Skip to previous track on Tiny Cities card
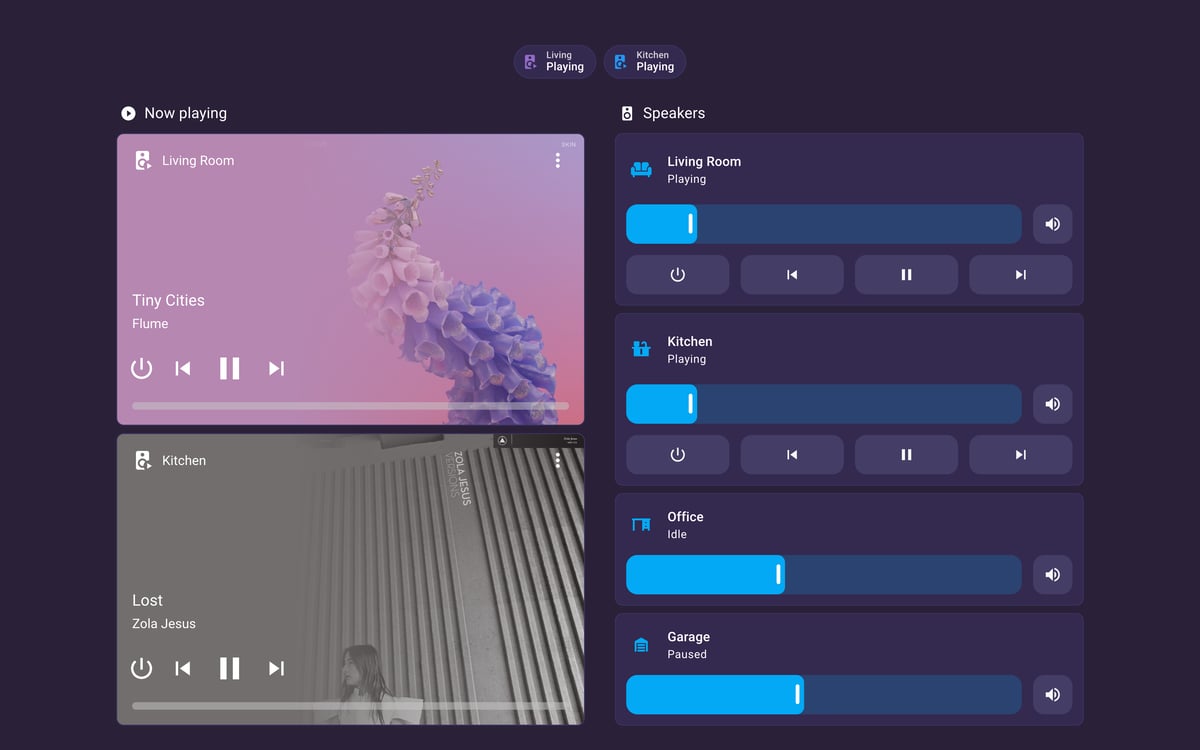This screenshot has width=1200, height=750. coord(183,368)
